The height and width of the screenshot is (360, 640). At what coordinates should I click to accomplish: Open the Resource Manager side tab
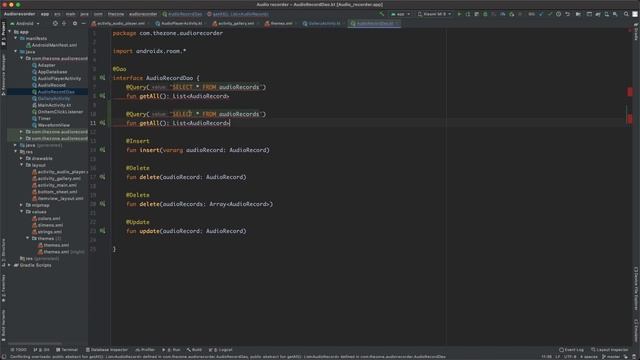point(3,74)
